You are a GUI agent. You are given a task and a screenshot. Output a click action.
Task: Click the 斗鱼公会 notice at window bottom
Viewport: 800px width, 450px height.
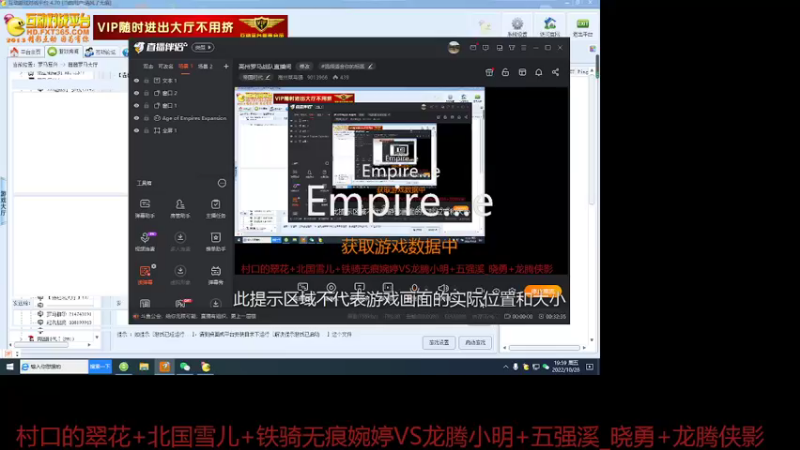pos(194,317)
